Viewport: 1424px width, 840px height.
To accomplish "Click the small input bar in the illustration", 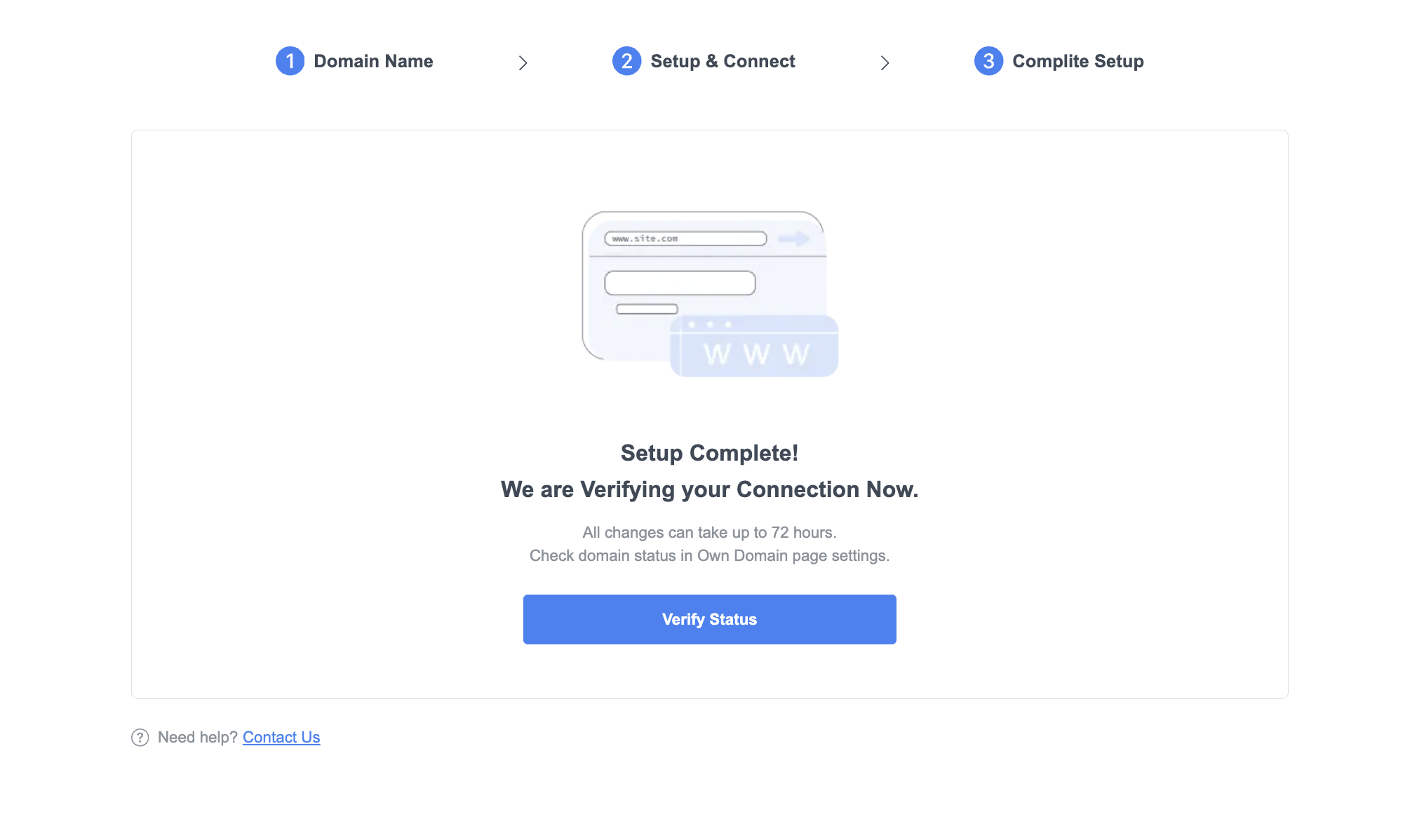I will pyautogui.click(x=647, y=309).
